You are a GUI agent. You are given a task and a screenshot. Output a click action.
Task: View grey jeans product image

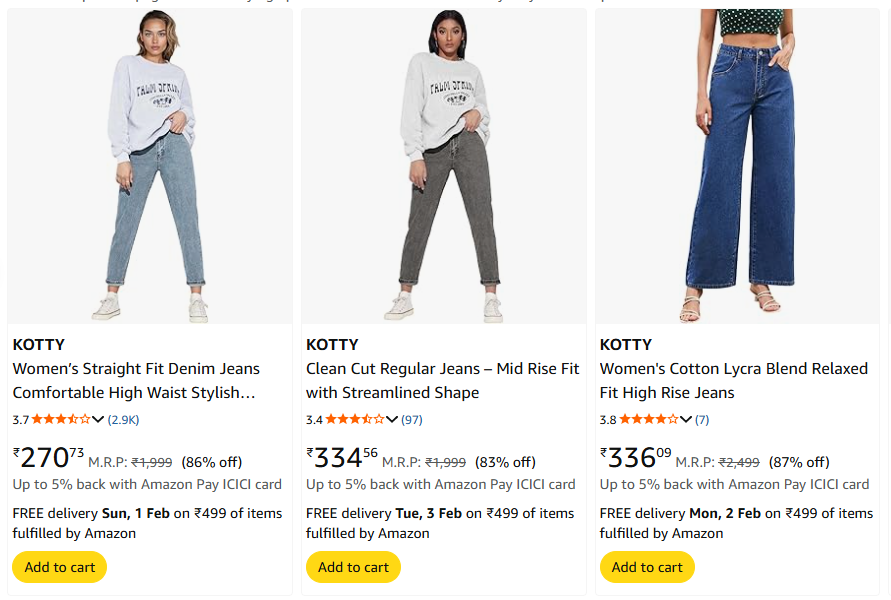pos(444,165)
